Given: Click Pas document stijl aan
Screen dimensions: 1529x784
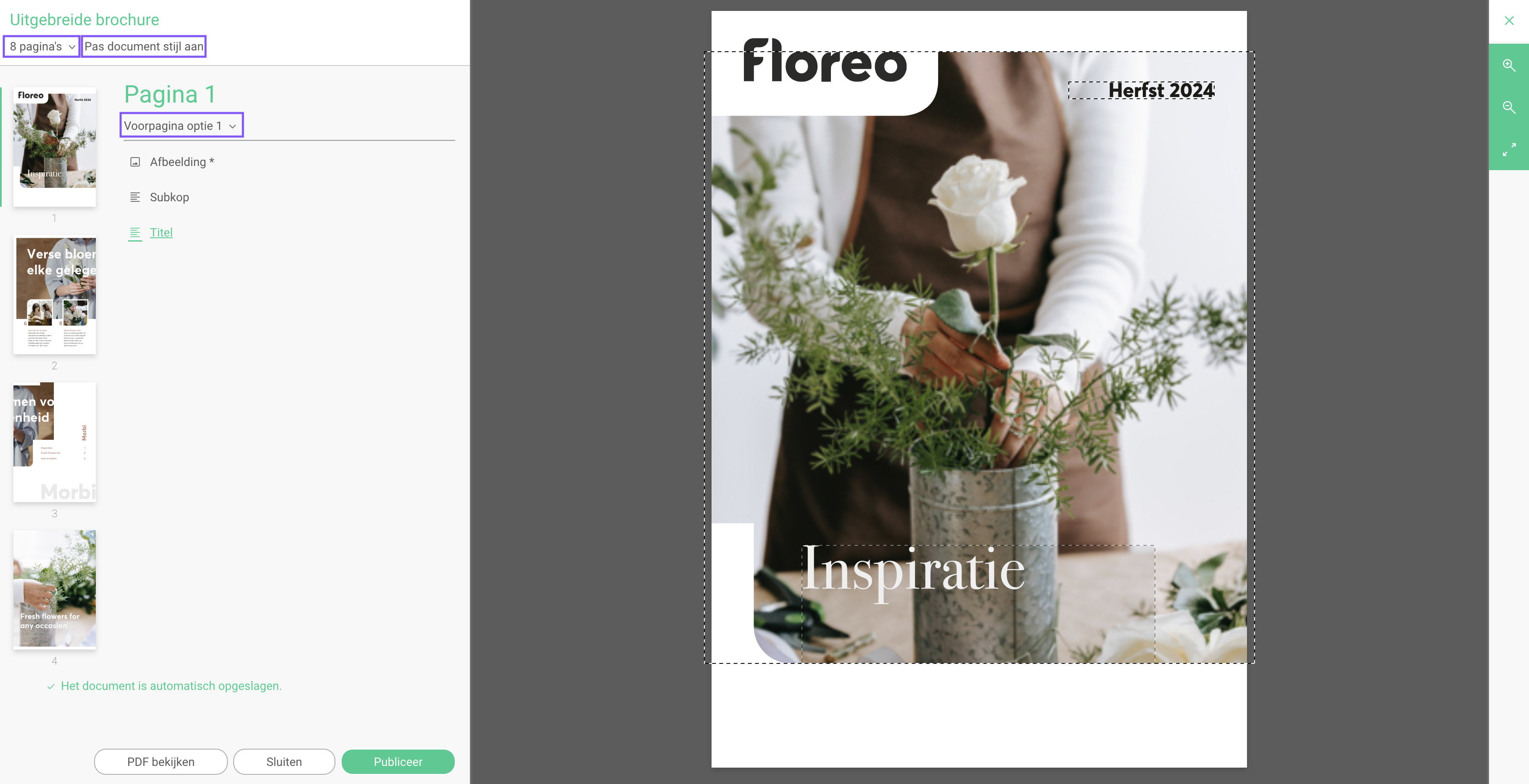Looking at the screenshot, I should coord(144,46).
